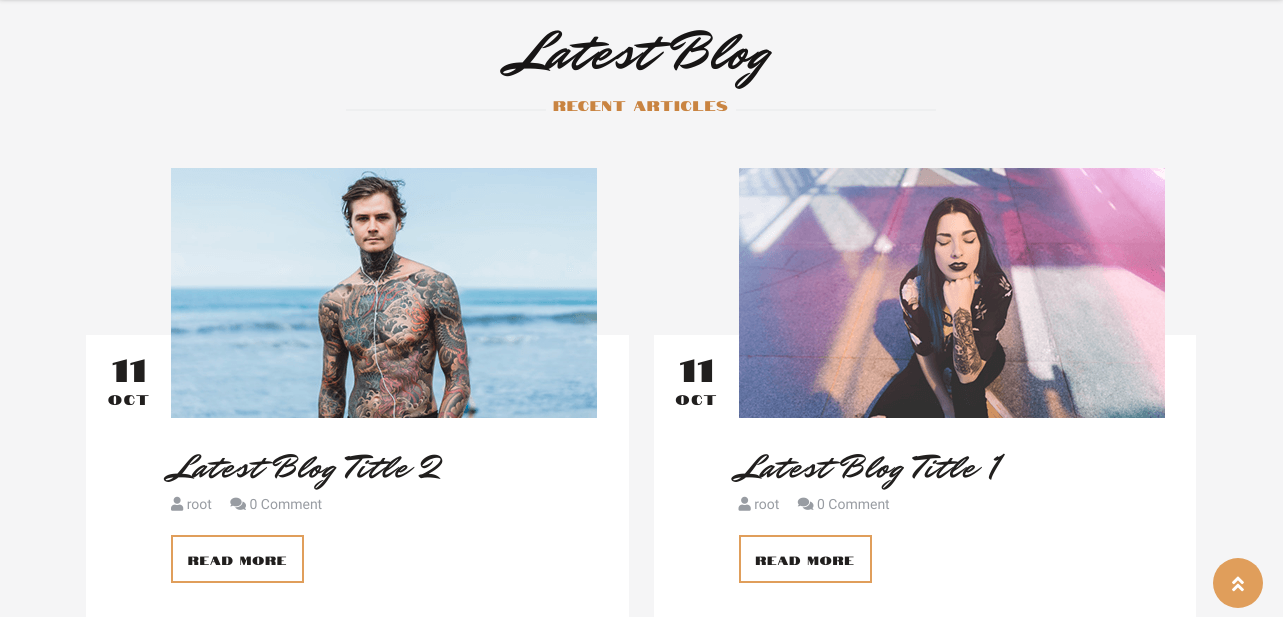Viewport: 1283px width, 617px height.
Task: Open 0 Comment link on Blog Title 1
Action: (853, 505)
